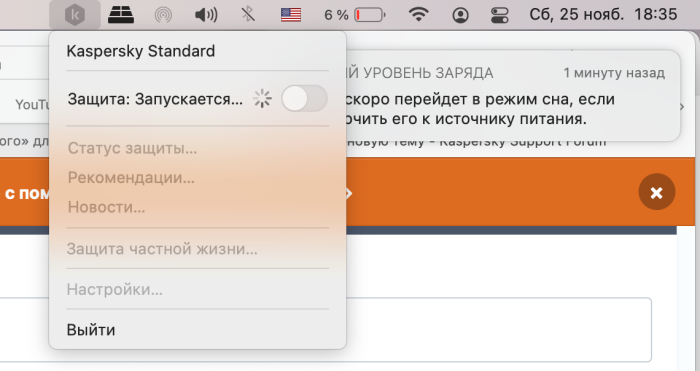The height and width of the screenshot is (371, 700).
Task: Select Новости… menu item
Action: point(106,207)
